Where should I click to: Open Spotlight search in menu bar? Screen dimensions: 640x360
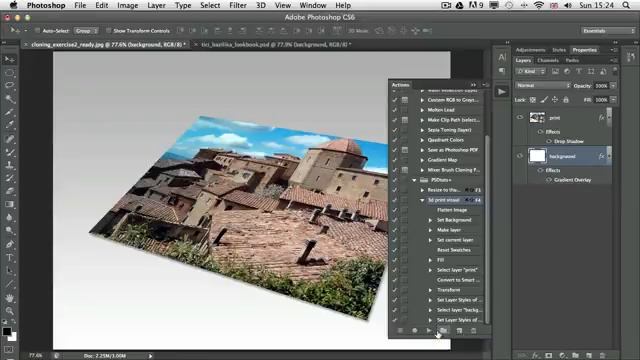tap(626, 5)
